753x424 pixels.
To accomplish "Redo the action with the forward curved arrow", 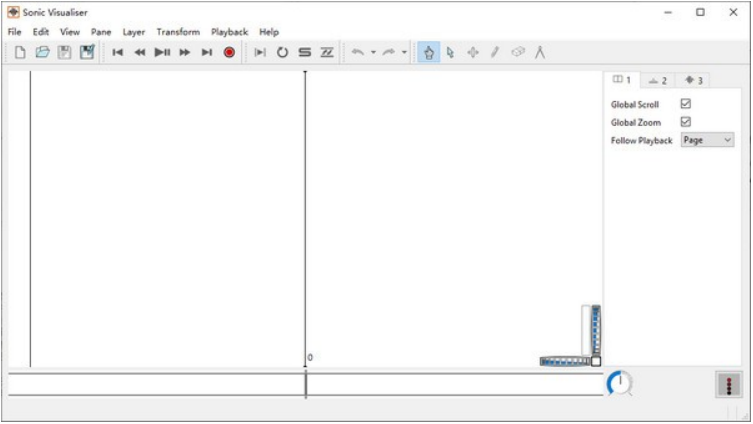I will tap(389, 52).
